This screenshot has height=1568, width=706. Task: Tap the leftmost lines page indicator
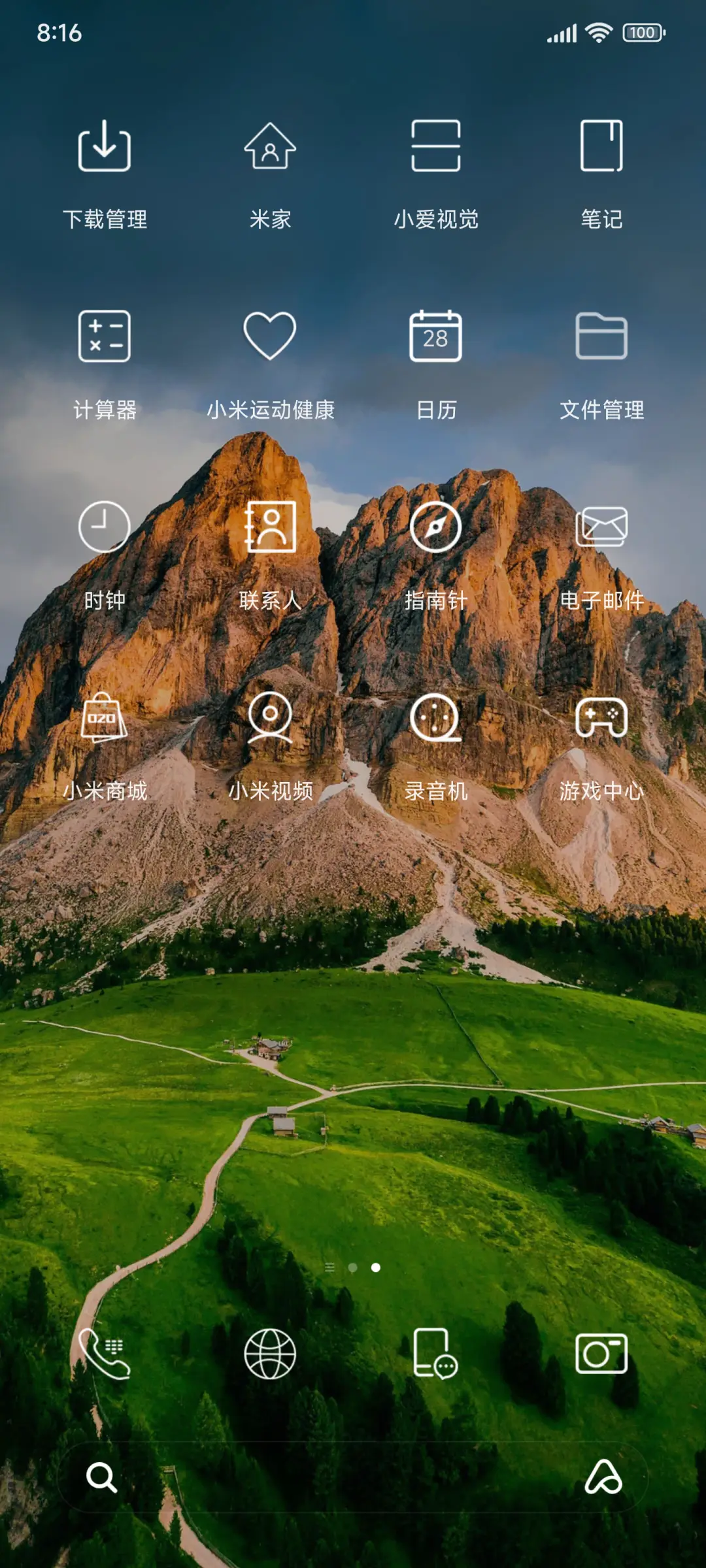tap(329, 1267)
